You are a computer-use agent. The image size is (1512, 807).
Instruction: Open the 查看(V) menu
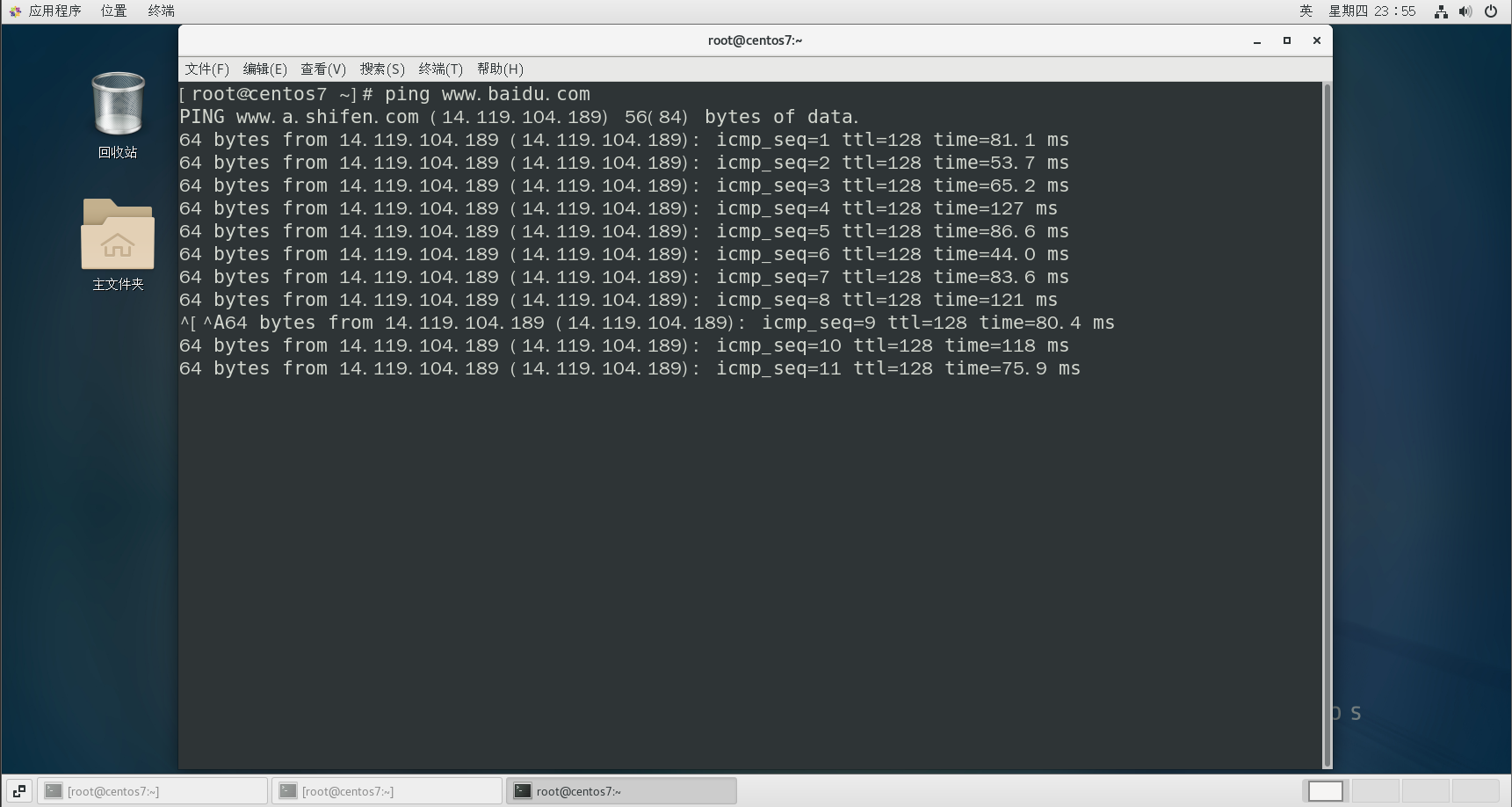pyautogui.click(x=322, y=69)
